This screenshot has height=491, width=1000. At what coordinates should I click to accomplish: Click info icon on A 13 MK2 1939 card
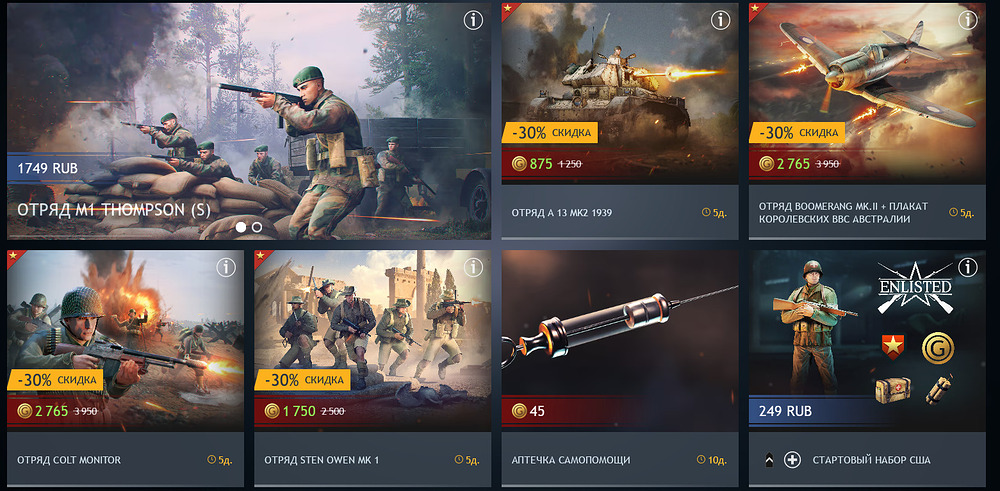(x=721, y=21)
